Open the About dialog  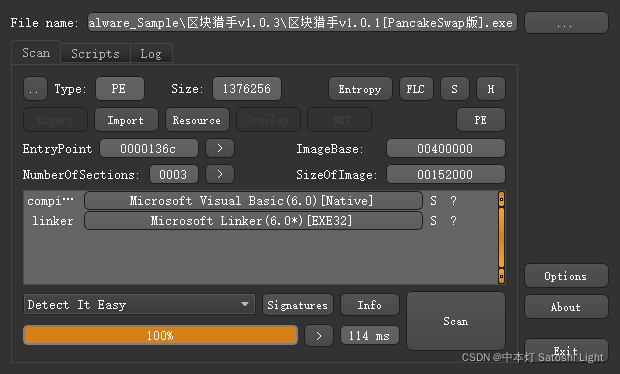click(566, 307)
